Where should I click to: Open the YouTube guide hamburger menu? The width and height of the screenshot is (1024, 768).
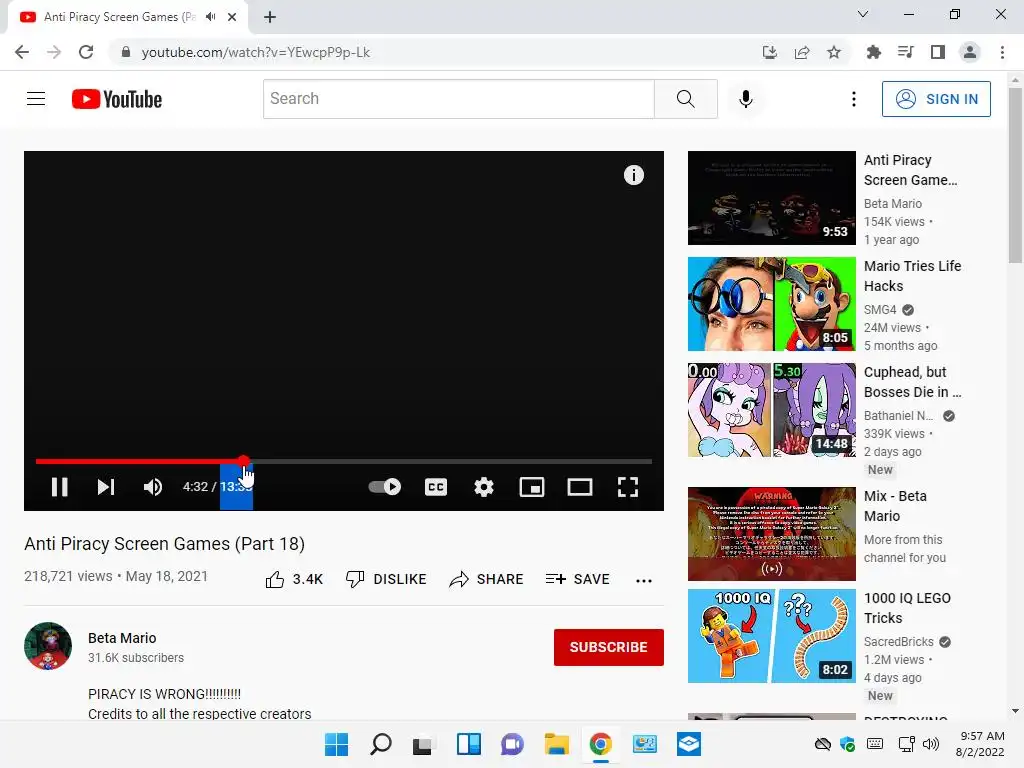pos(36,99)
